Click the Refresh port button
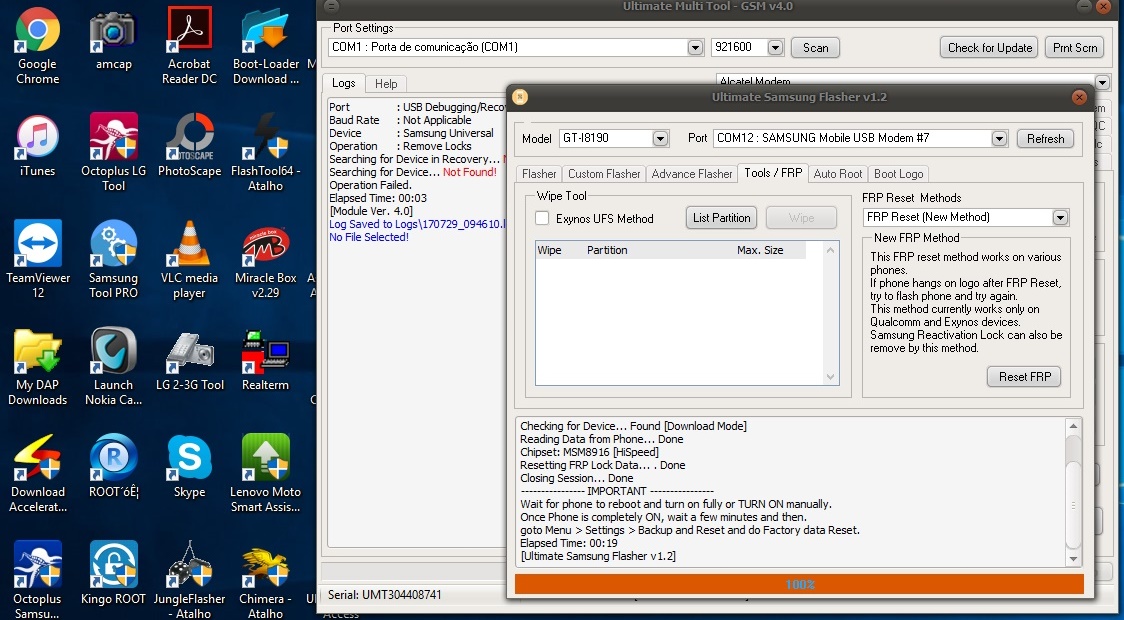1124x620 pixels. click(x=1045, y=139)
